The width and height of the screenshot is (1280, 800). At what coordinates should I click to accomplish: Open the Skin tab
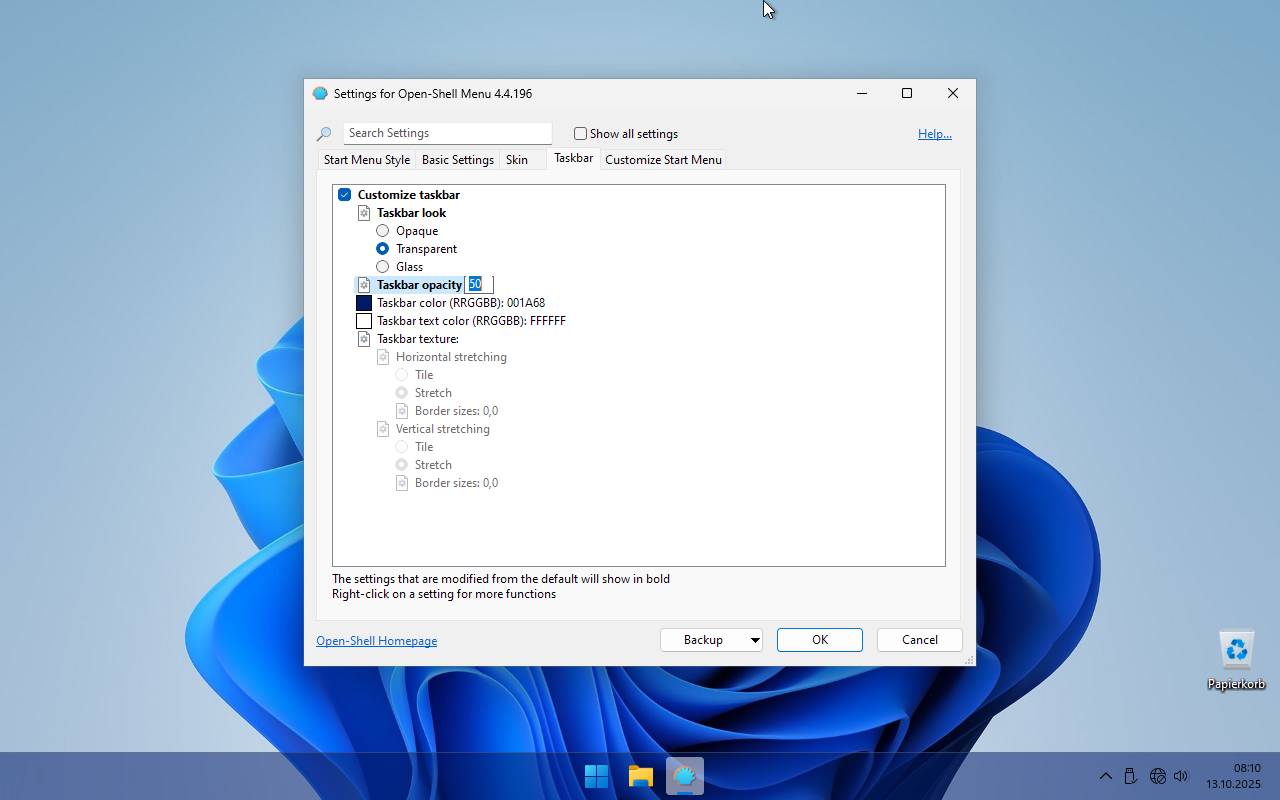(517, 160)
